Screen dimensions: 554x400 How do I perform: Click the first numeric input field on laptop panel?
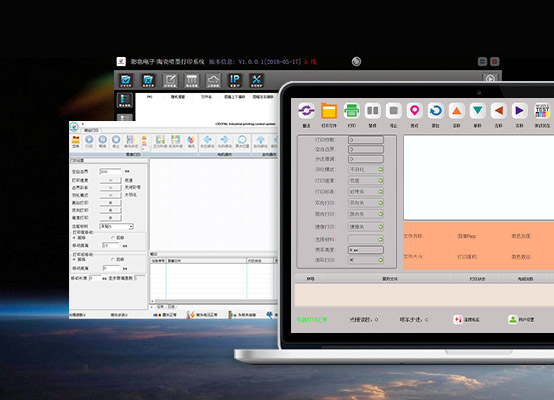(366, 140)
